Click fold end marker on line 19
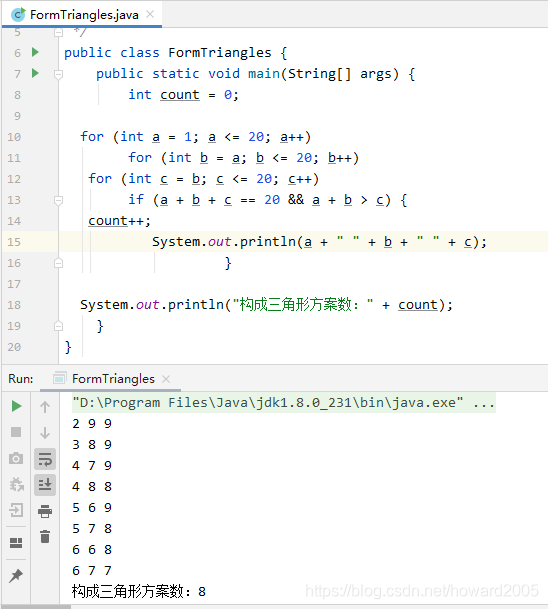 pyautogui.click(x=58, y=326)
